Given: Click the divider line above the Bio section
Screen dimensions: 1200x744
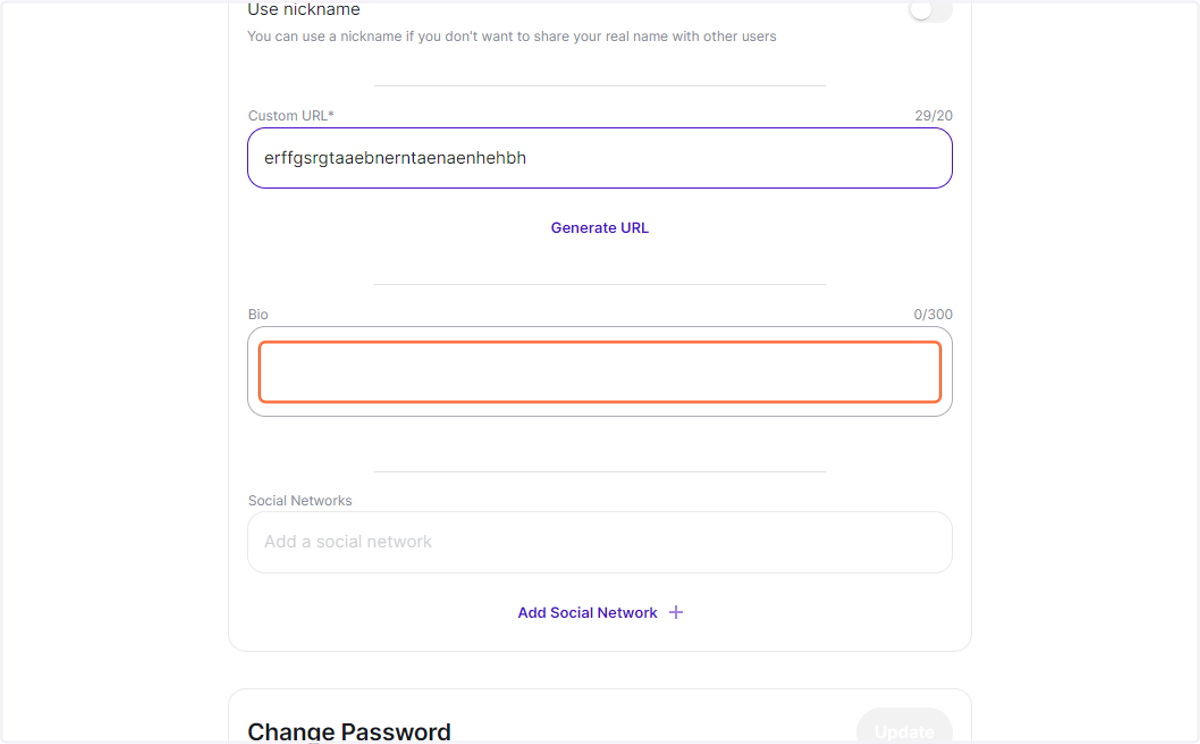Looking at the screenshot, I should (x=600, y=284).
